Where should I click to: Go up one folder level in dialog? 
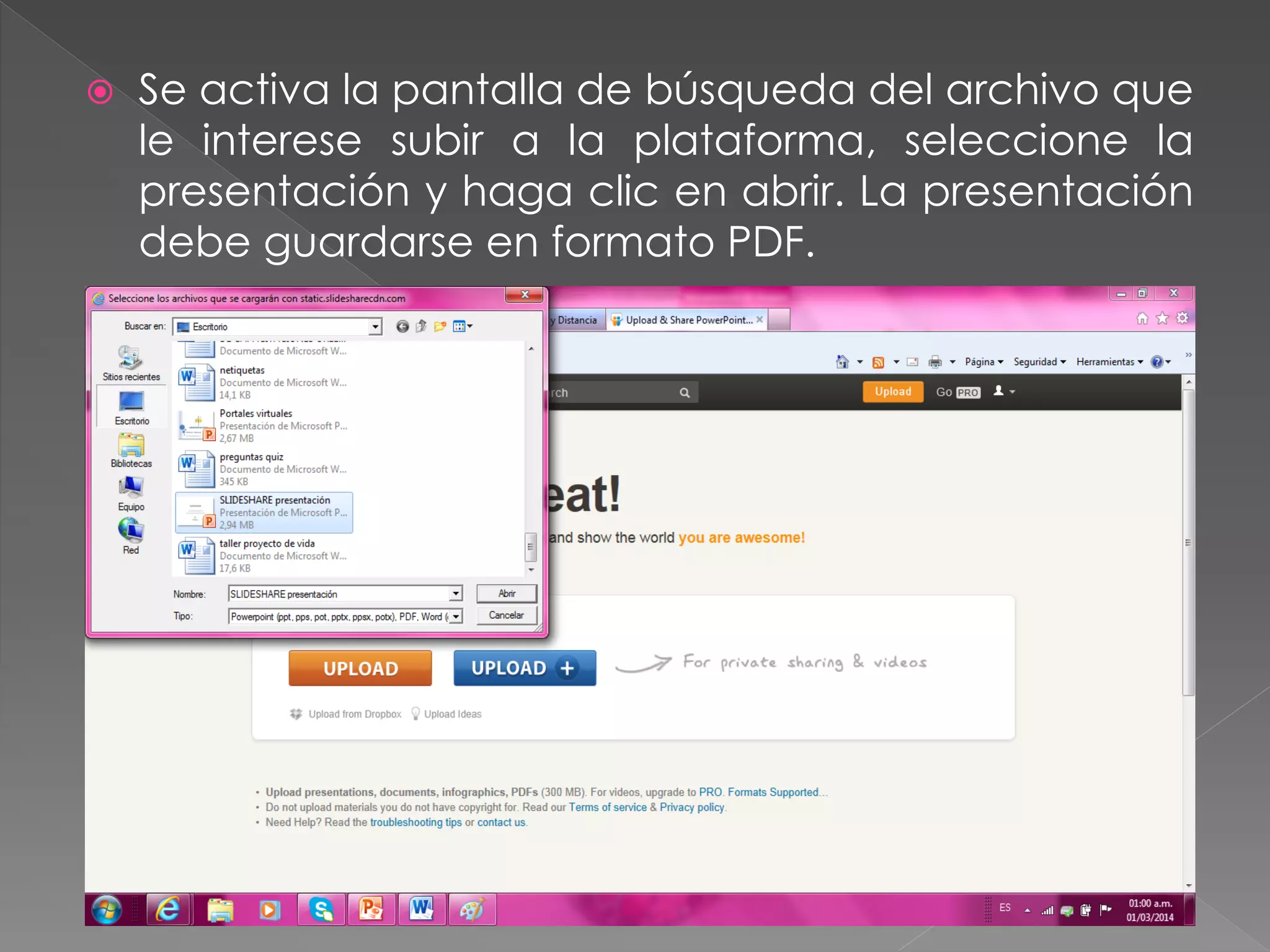(x=421, y=326)
